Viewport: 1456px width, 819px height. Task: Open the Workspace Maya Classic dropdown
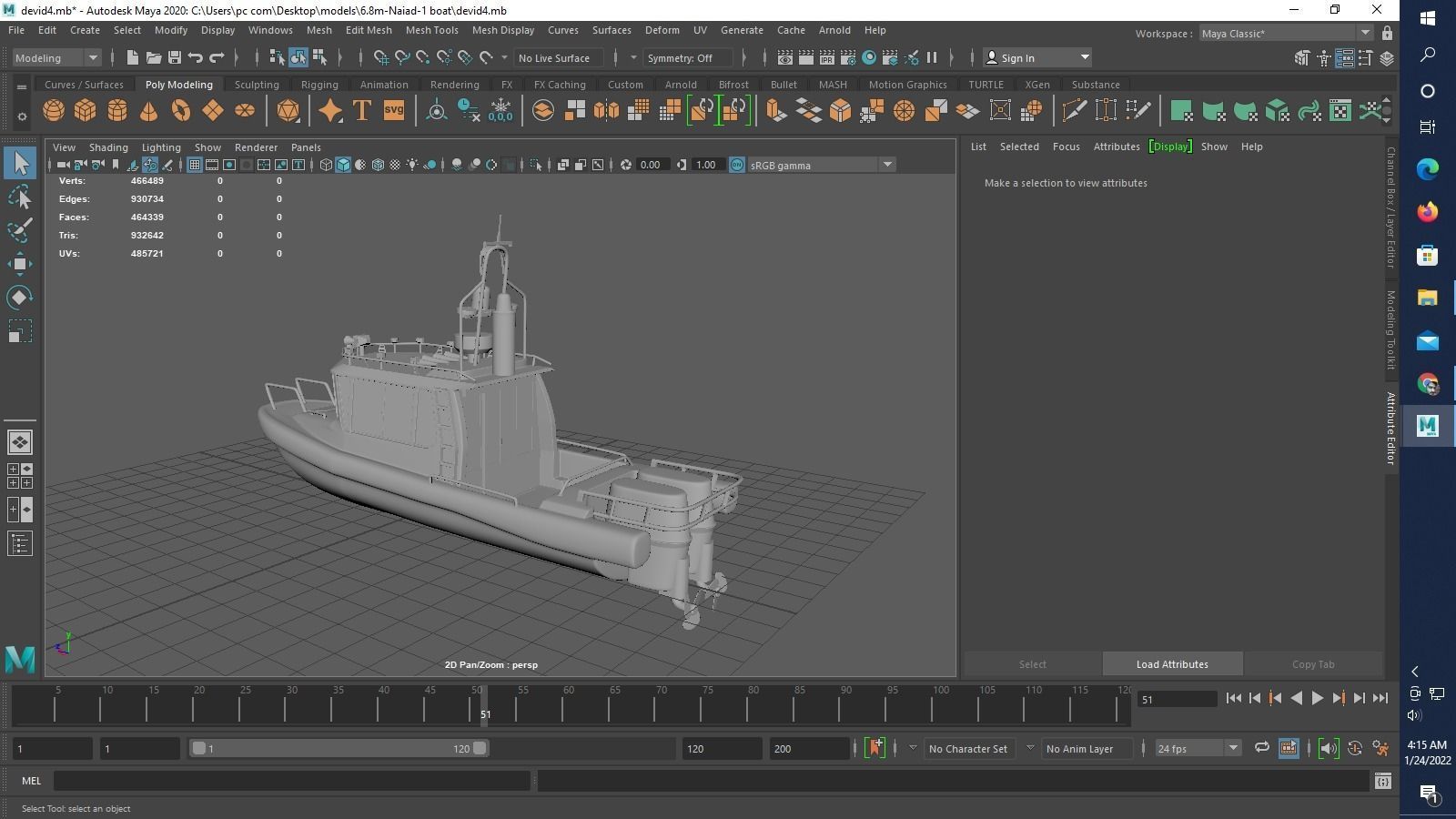[1285, 34]
